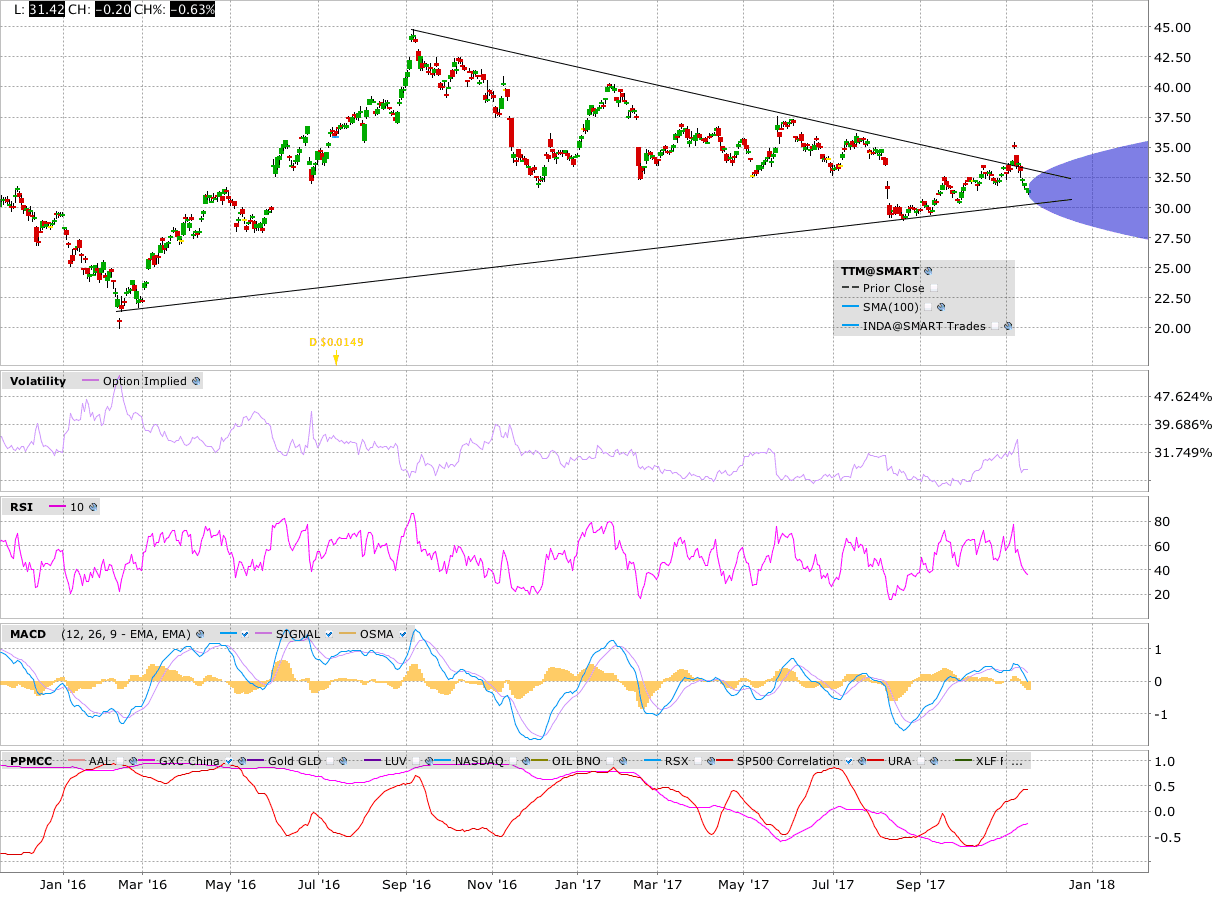This screenshot has height=899, width=1221.
Task: Toggle the Prior Close checkbox
Action: [933, 288]
